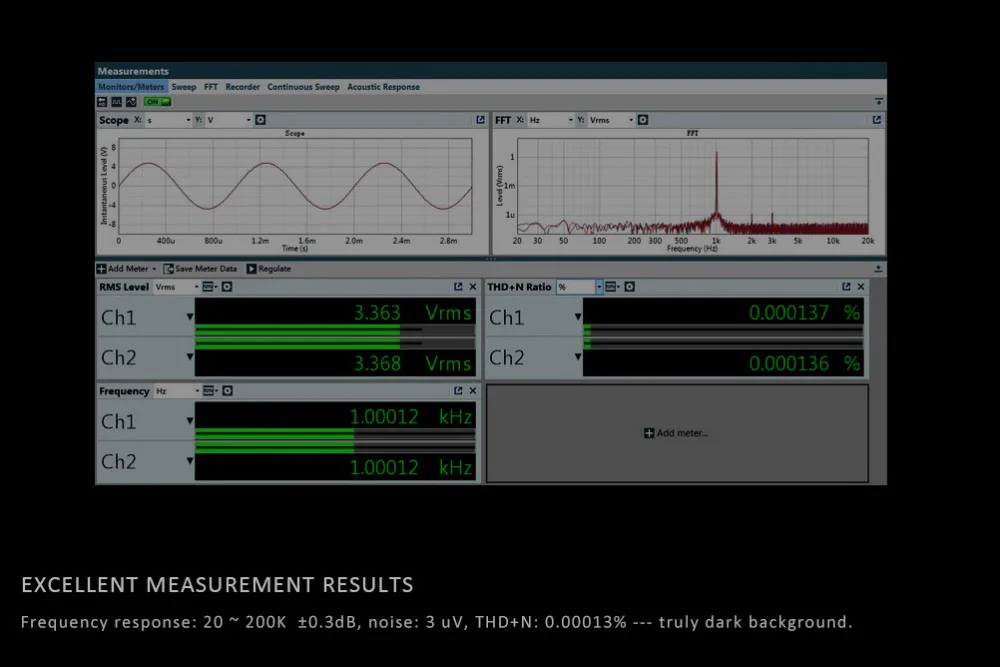The height and width of the screenshot is (667, 1000).
Task: Expand Ch1 options in RMS Level meter
Action: [x=189, y=317]
